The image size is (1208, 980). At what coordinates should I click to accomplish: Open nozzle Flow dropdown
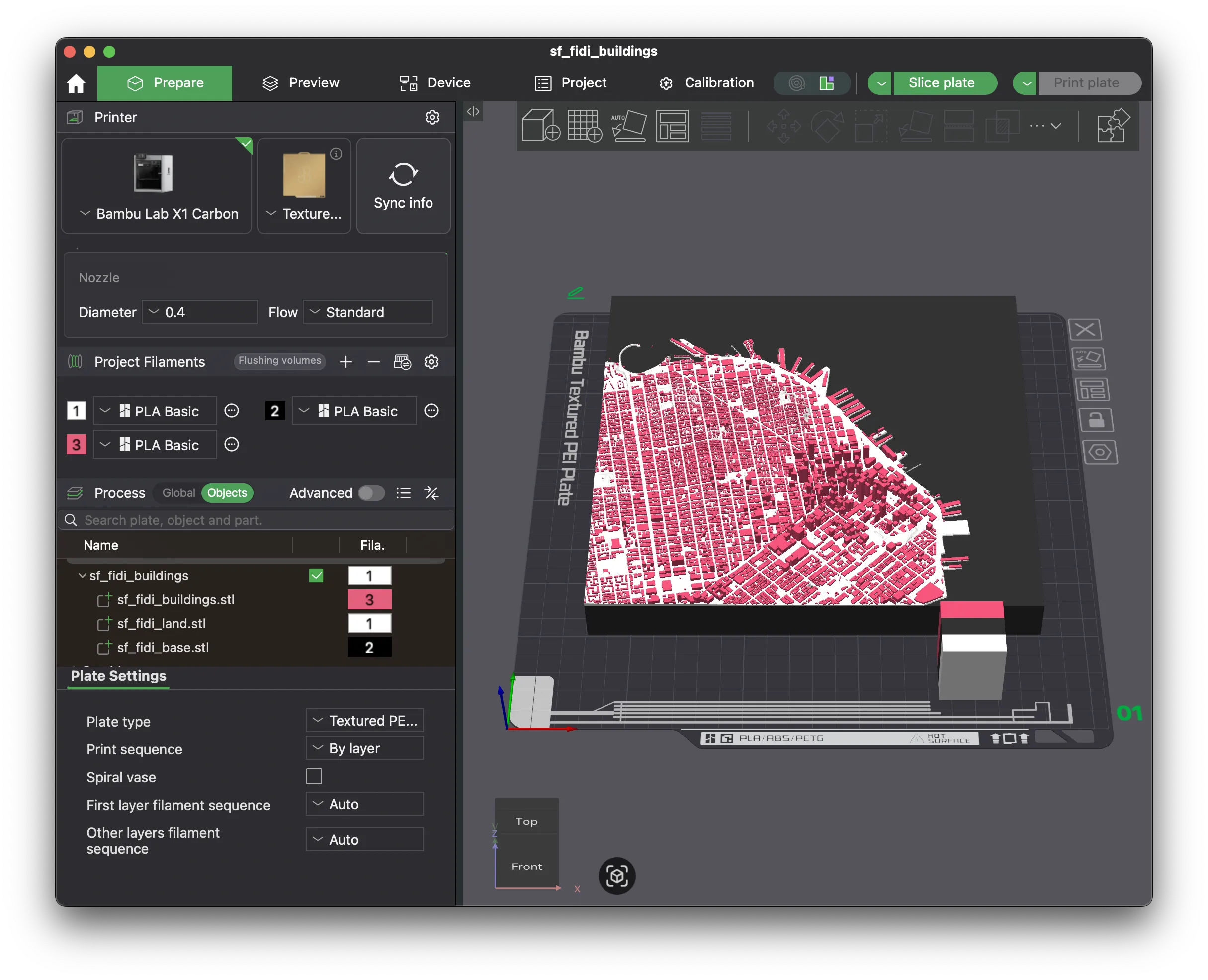click(368, 312)
